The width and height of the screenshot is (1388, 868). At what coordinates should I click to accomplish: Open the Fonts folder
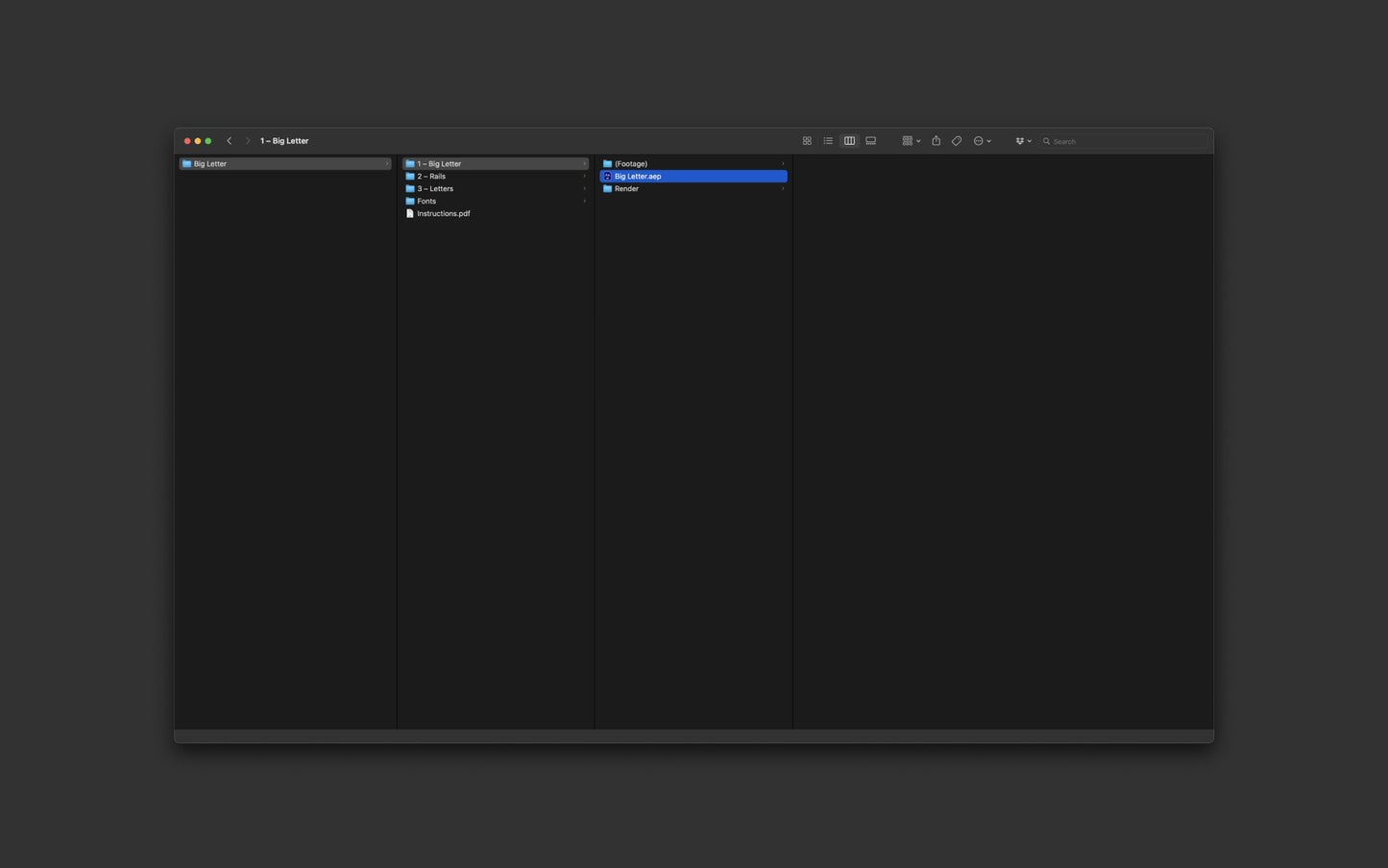496,202
